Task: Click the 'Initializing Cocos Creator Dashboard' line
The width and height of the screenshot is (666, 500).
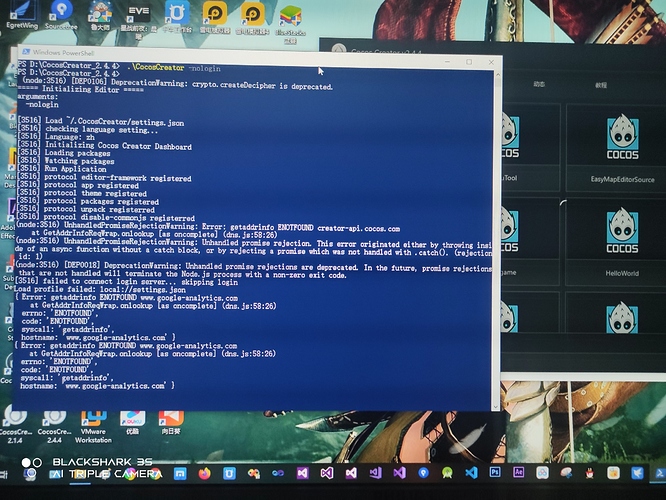Action: [x=119, y=146]
